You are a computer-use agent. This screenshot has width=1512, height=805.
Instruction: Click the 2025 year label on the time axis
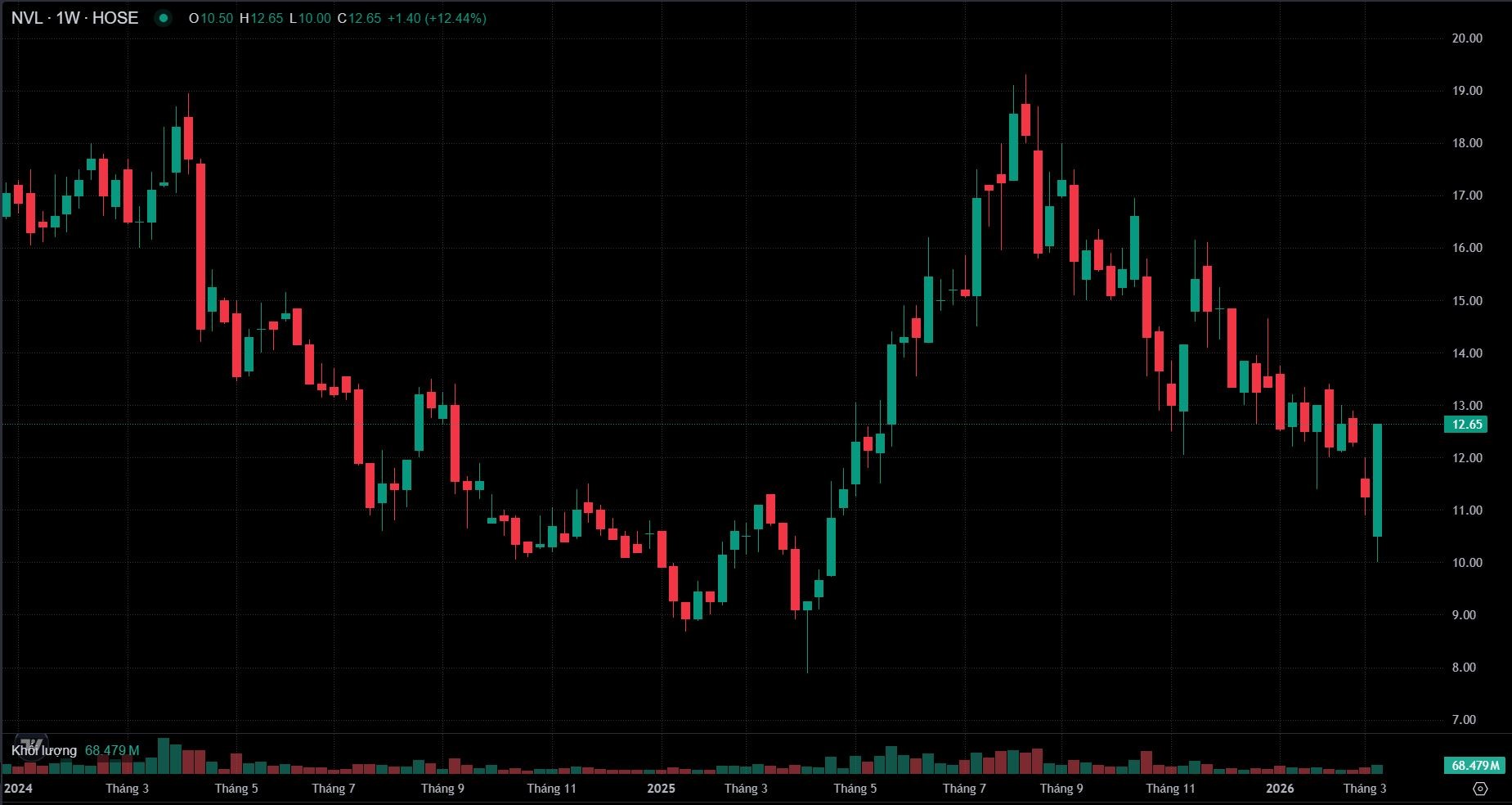coord(662,789)
